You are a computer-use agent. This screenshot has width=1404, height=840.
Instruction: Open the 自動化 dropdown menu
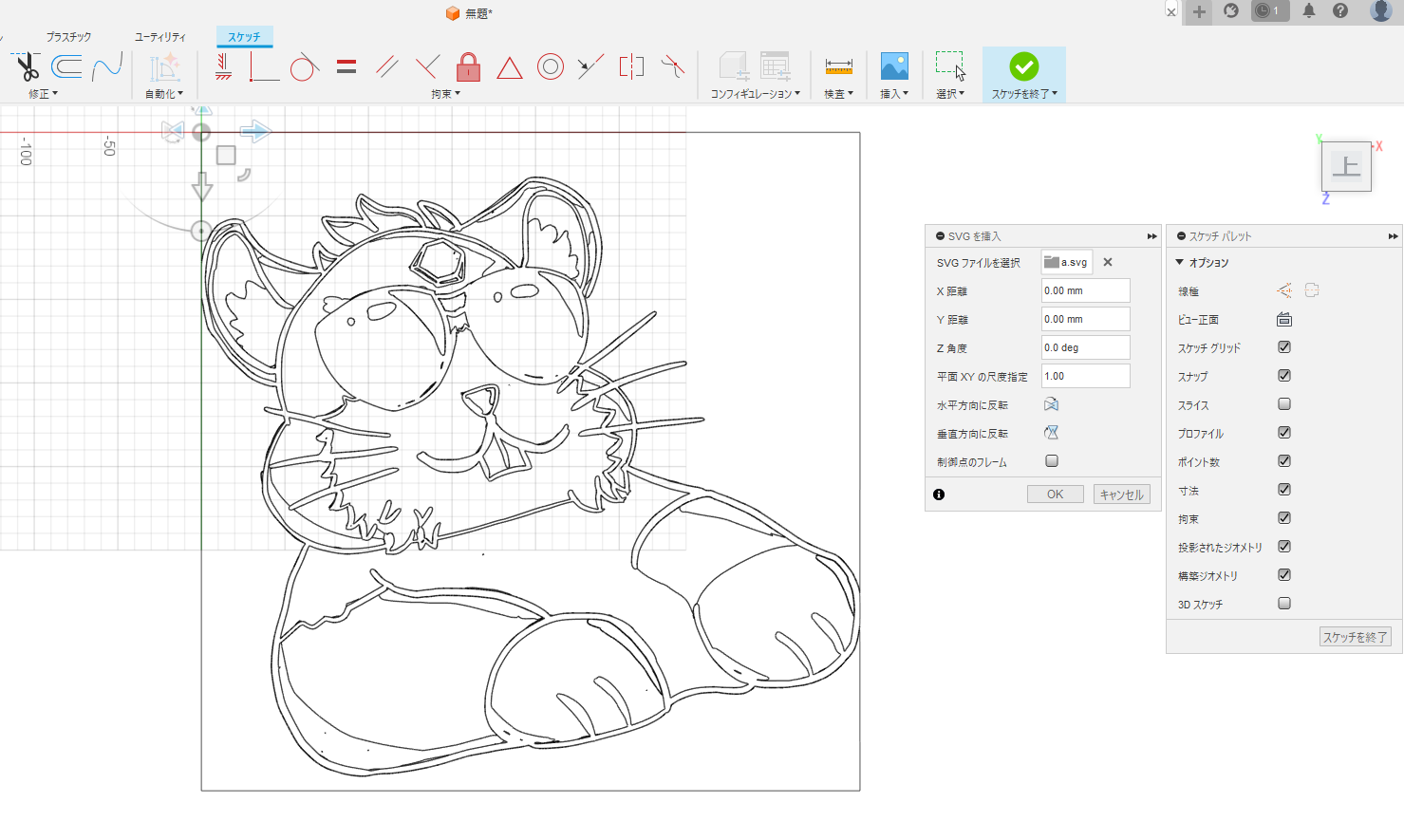click(x=164, y=94)
